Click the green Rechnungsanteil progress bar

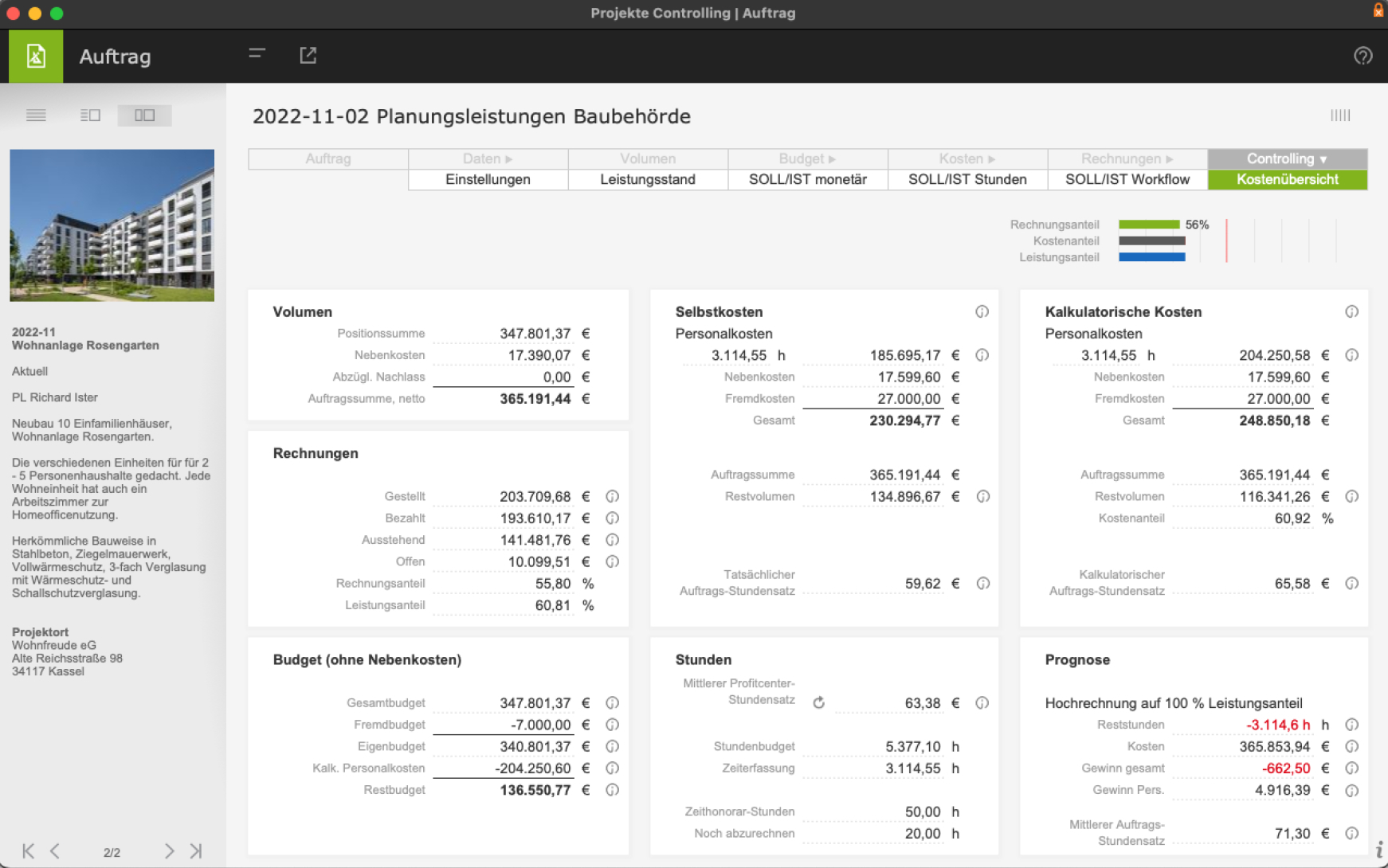tap(1149, 225)
